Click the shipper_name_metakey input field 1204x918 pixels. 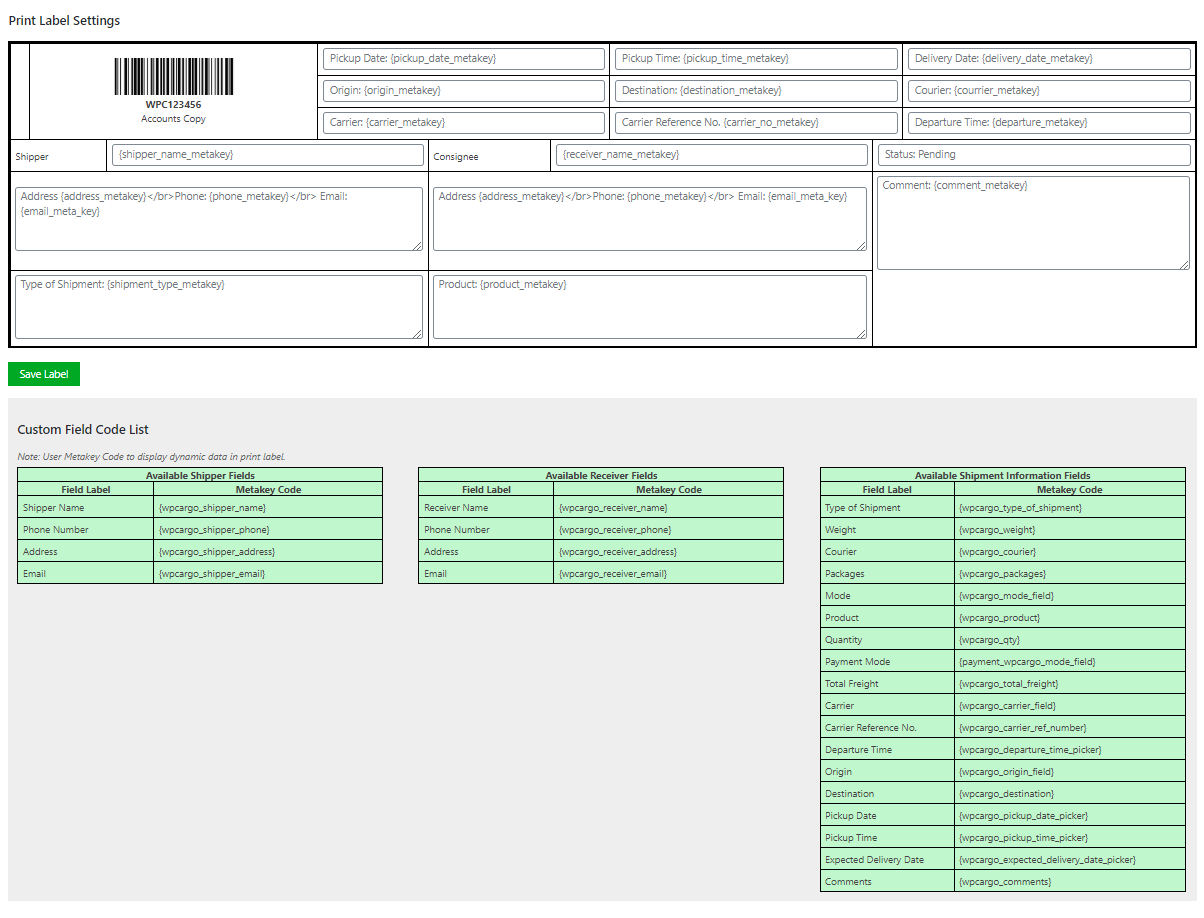tap(268, 155)
